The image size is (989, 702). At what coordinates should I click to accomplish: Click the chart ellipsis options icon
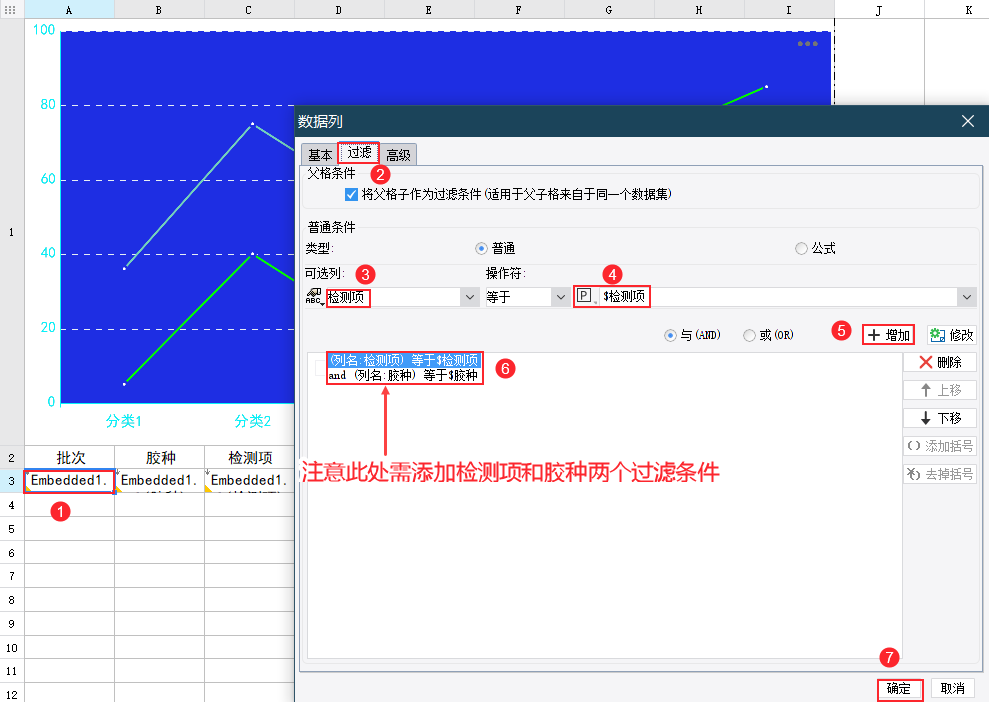point(807,44)
